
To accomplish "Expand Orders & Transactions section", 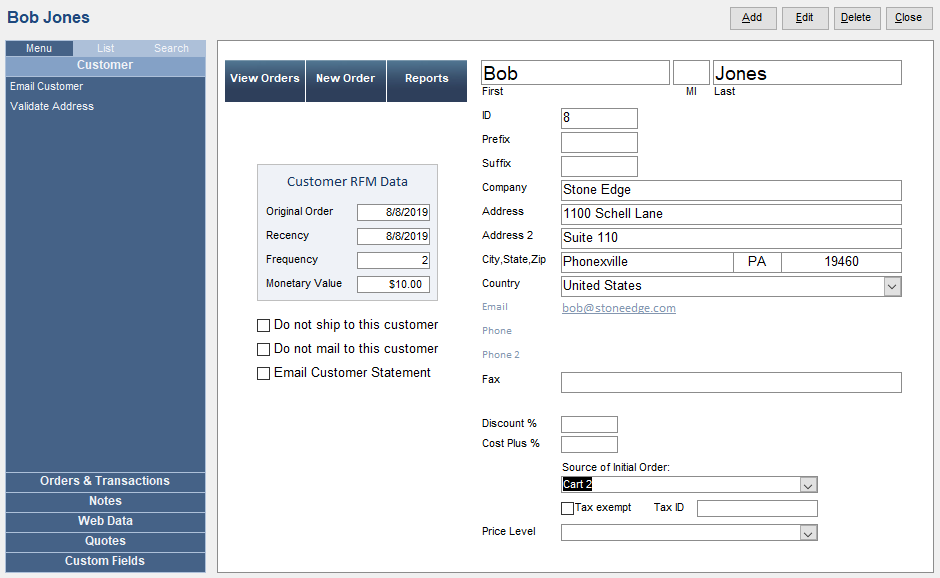I will coord(105,481).
